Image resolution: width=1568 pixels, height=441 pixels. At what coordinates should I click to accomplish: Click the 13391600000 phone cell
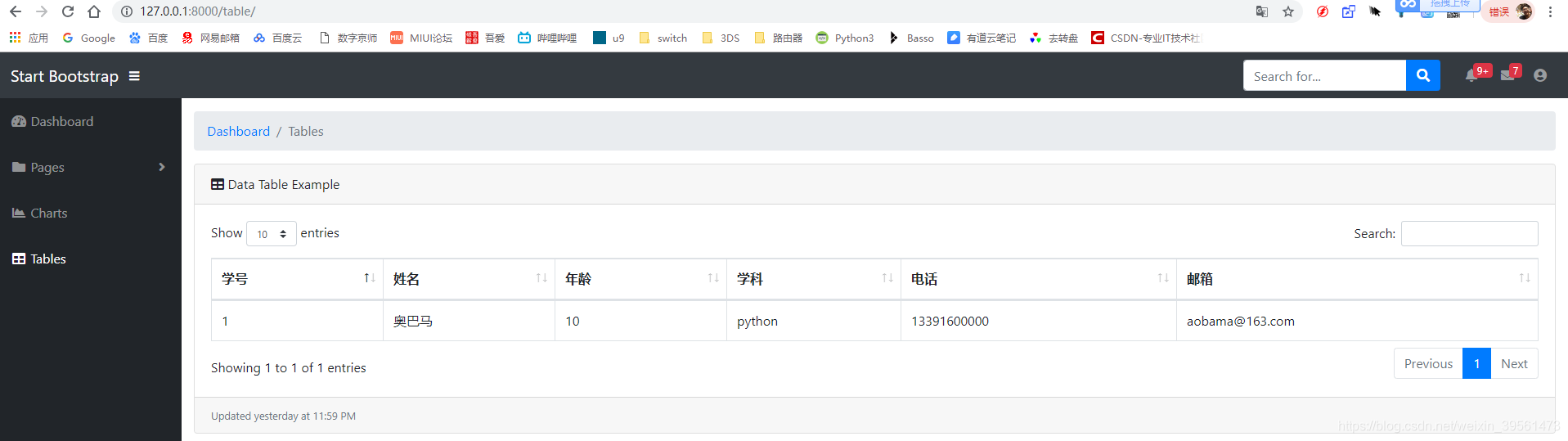1039,321
